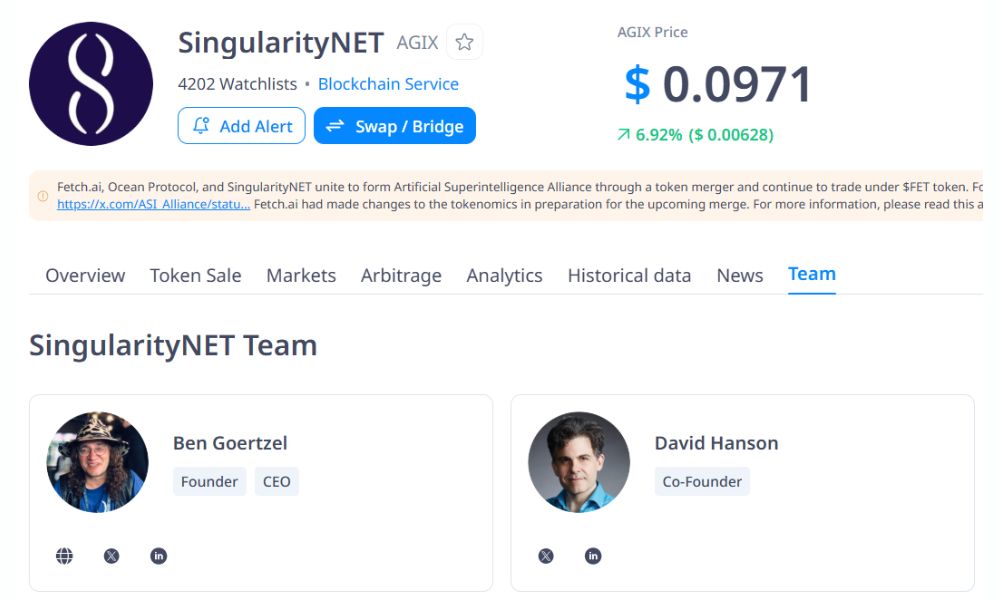
Task: Open the Blockchain Service category link
Action: pyautogui.click(x=388, y=84)
